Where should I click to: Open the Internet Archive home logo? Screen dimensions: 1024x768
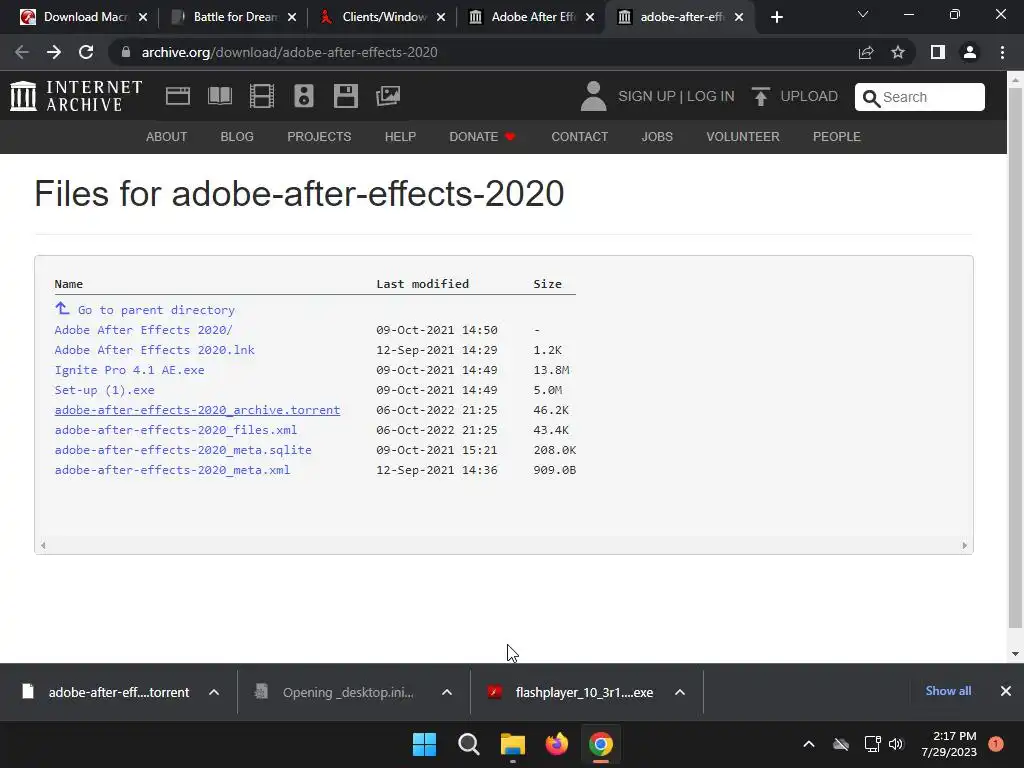tap(76, 96)
